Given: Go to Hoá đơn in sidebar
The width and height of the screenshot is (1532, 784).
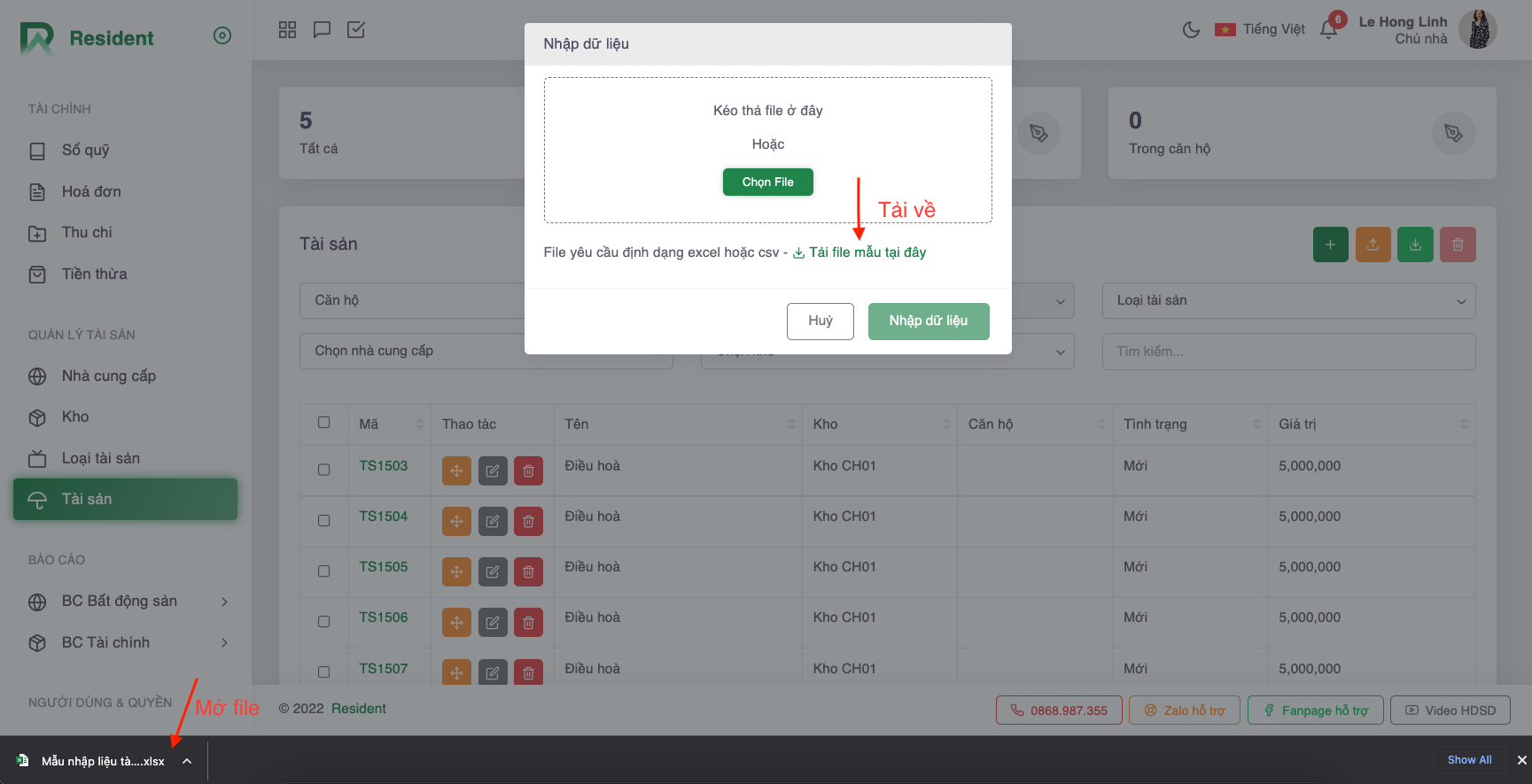Looking at the screenshot, I should [x=91, y=192].
